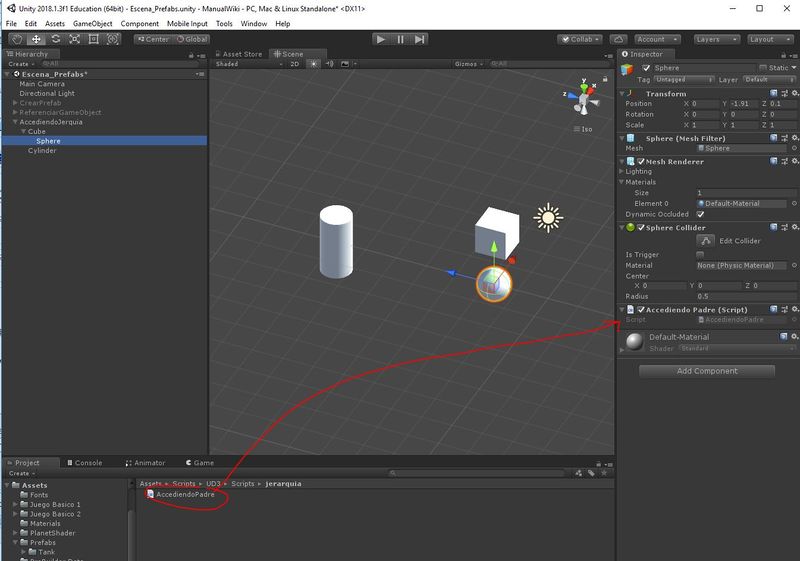Open scene effects image icon
The height and width of the screenshot is (561, 800).
[x=345, y=64]
